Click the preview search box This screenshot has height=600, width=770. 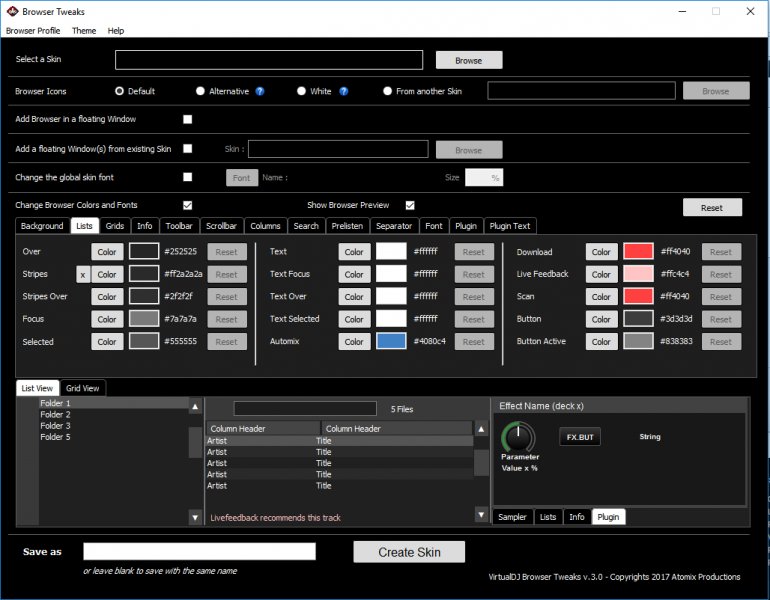coord(305,409)
